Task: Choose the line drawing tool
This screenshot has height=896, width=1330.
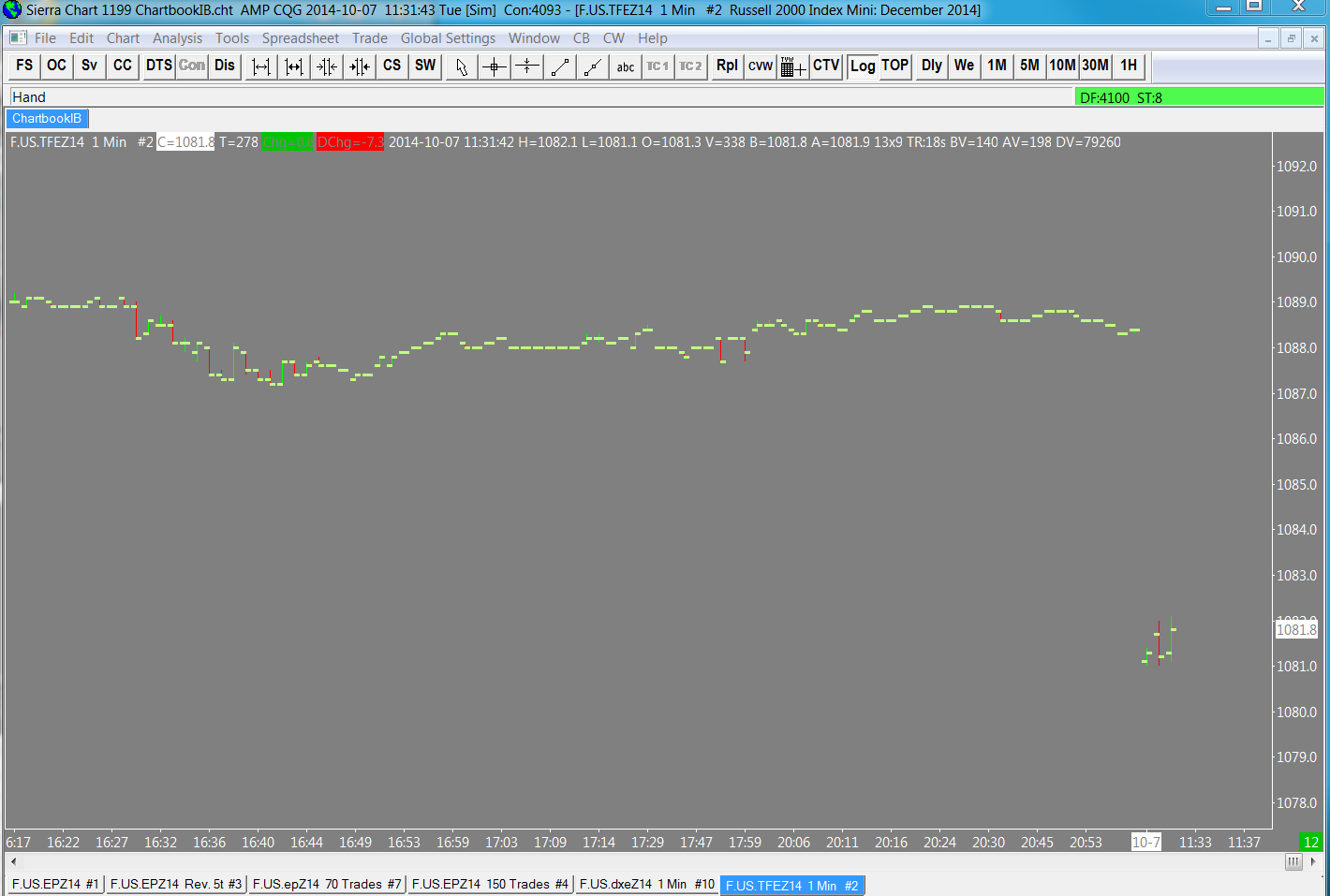Action: (x=560, y=66)
